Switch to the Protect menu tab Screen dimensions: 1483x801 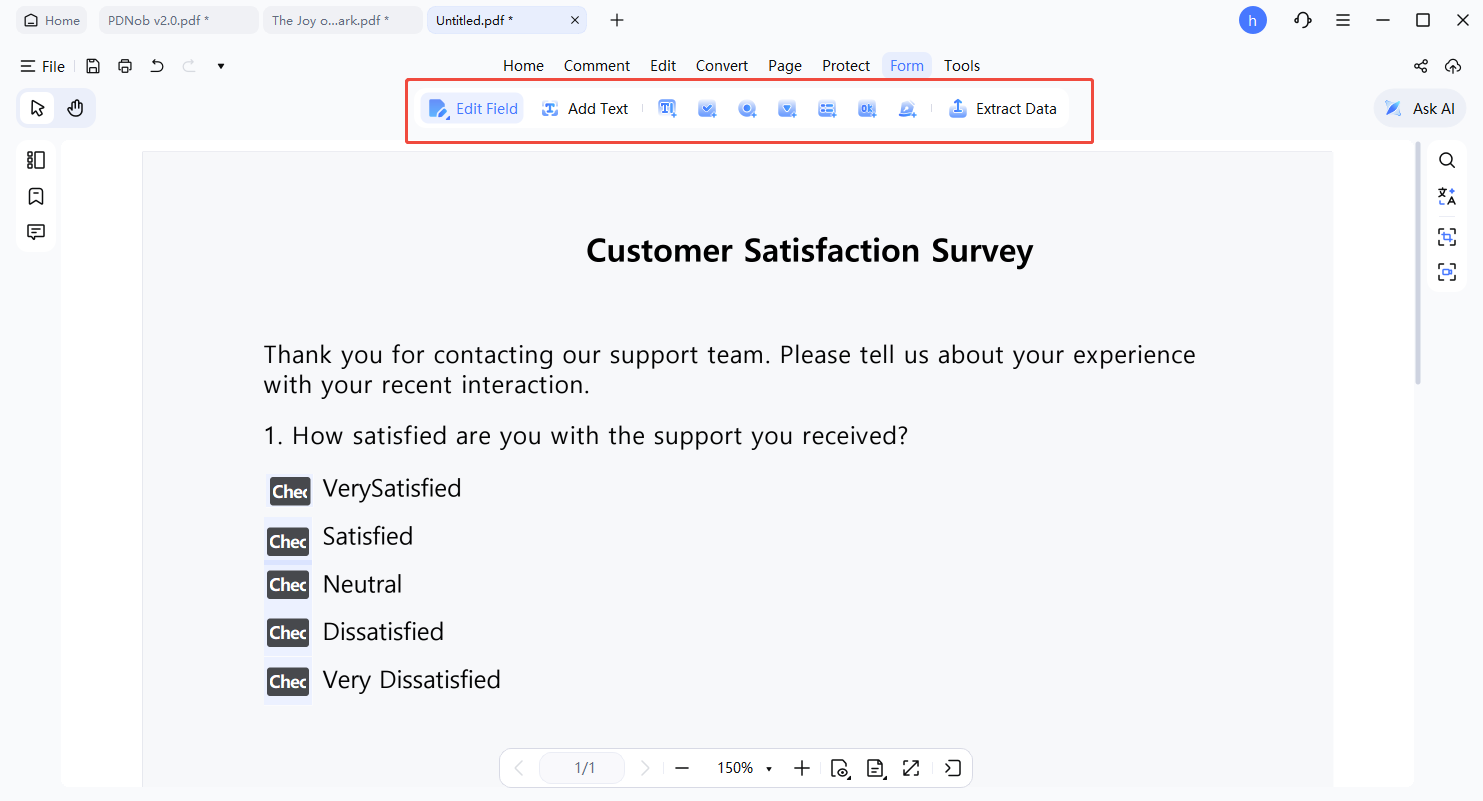pos(845,66)
